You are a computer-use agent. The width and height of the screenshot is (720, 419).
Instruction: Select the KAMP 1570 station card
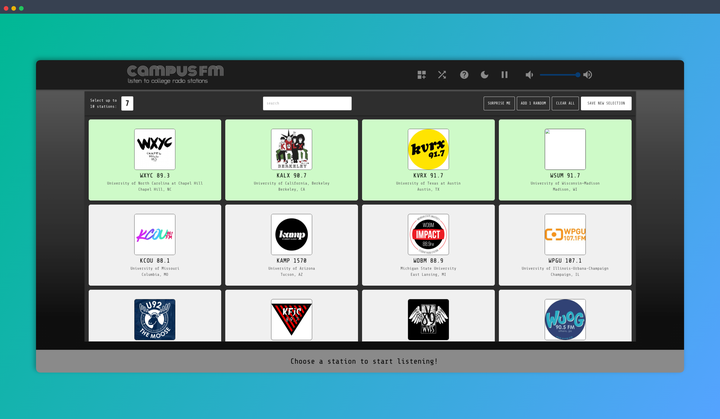click(x=291, y=245)
